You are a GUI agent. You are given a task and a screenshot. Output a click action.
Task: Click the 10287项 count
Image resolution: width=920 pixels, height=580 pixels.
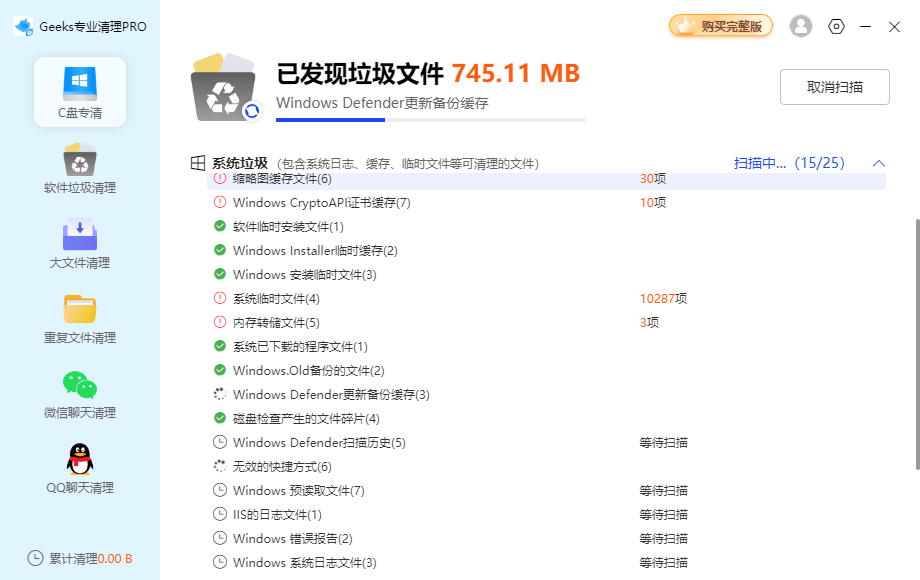(x=663, y=299)
